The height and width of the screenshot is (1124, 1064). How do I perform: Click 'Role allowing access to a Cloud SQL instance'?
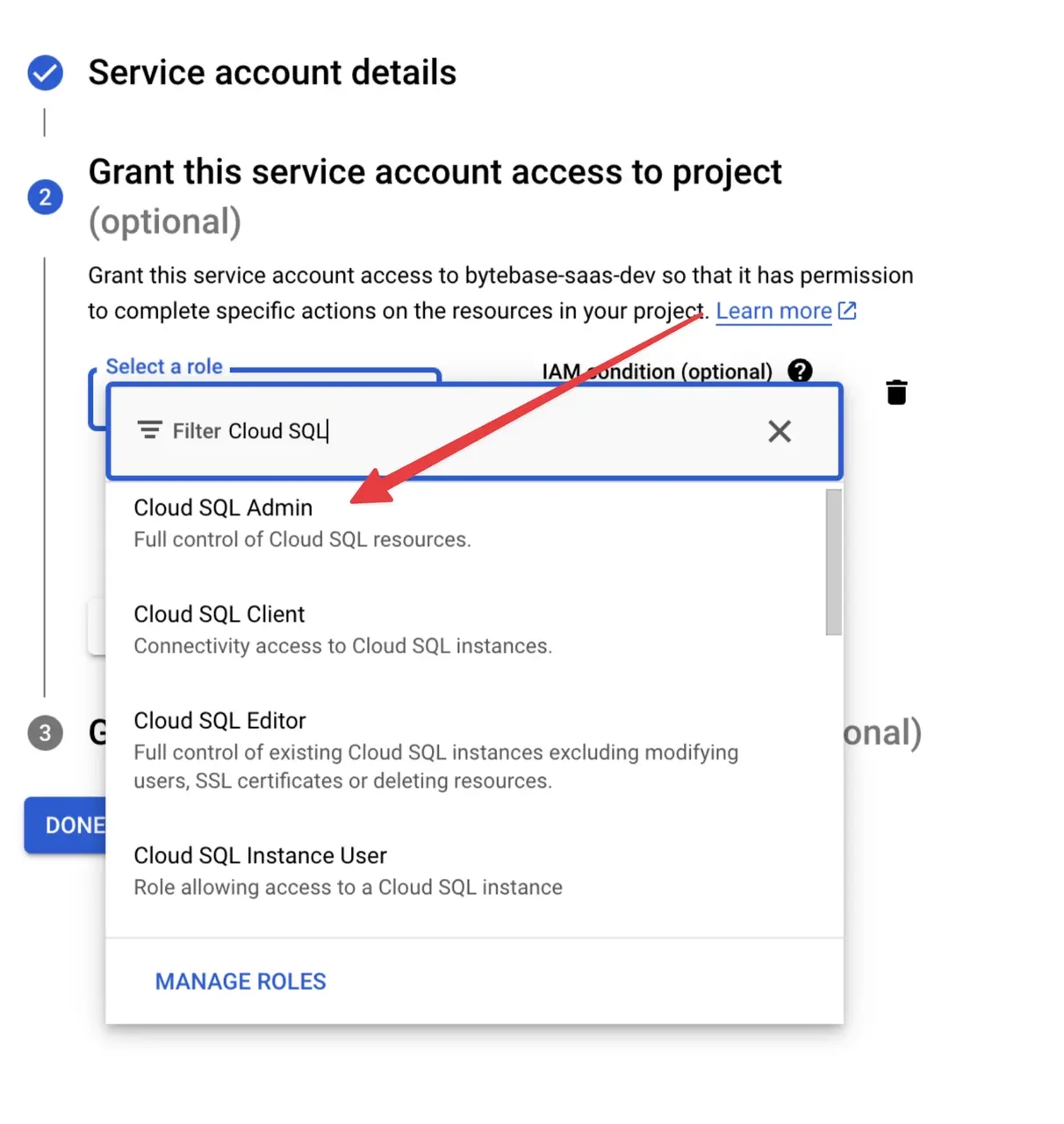pyautogui.click(x=348, y=887)
